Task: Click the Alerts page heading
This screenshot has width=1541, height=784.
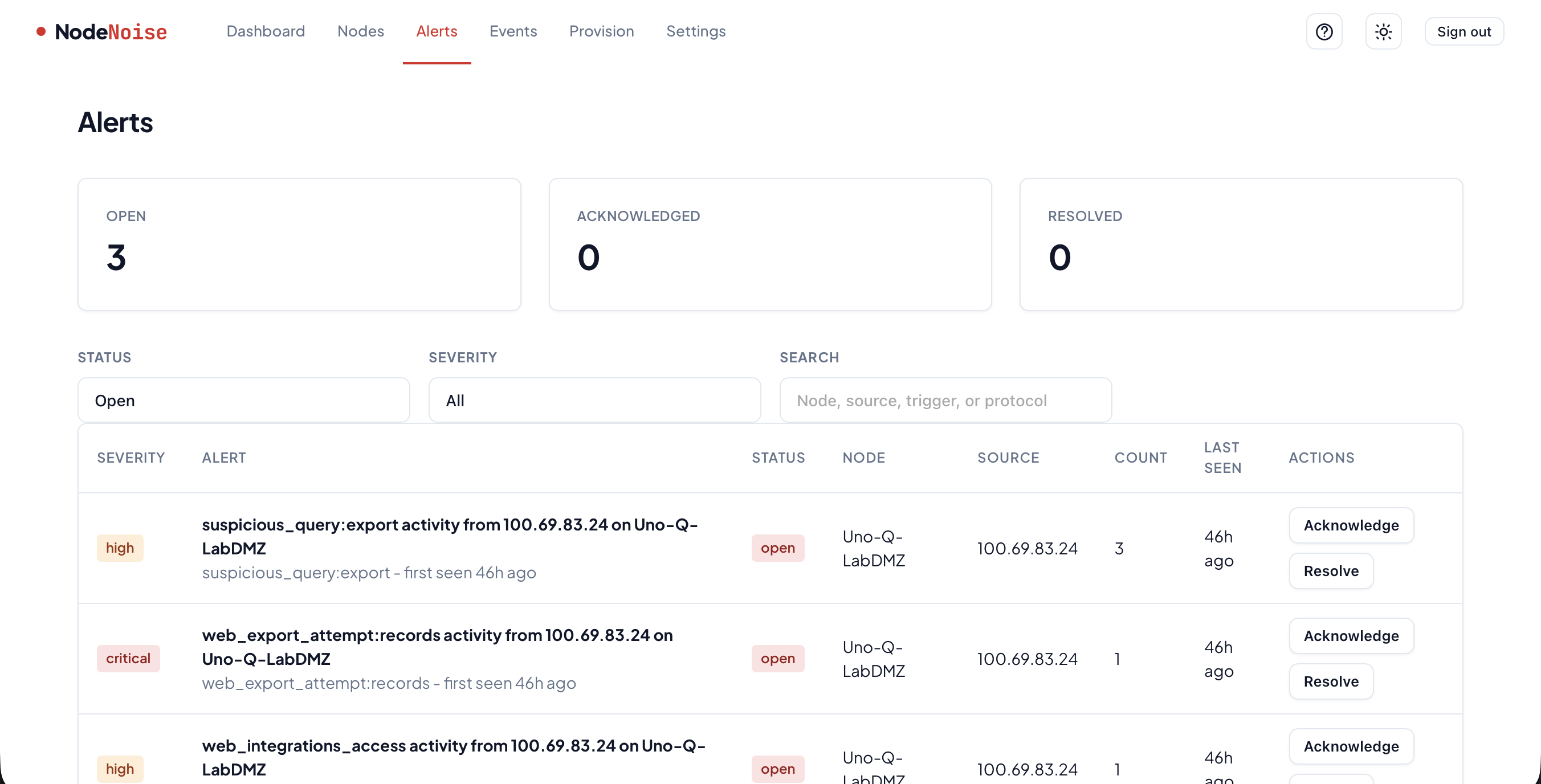Action: (x=115, y=122)
